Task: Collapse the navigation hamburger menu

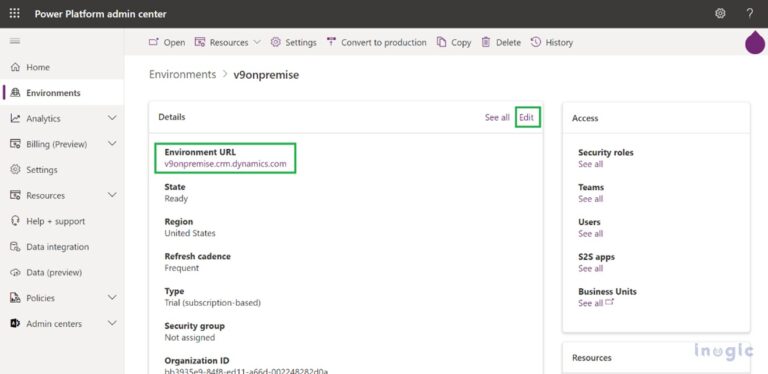Action: click(x=15, y=42)
